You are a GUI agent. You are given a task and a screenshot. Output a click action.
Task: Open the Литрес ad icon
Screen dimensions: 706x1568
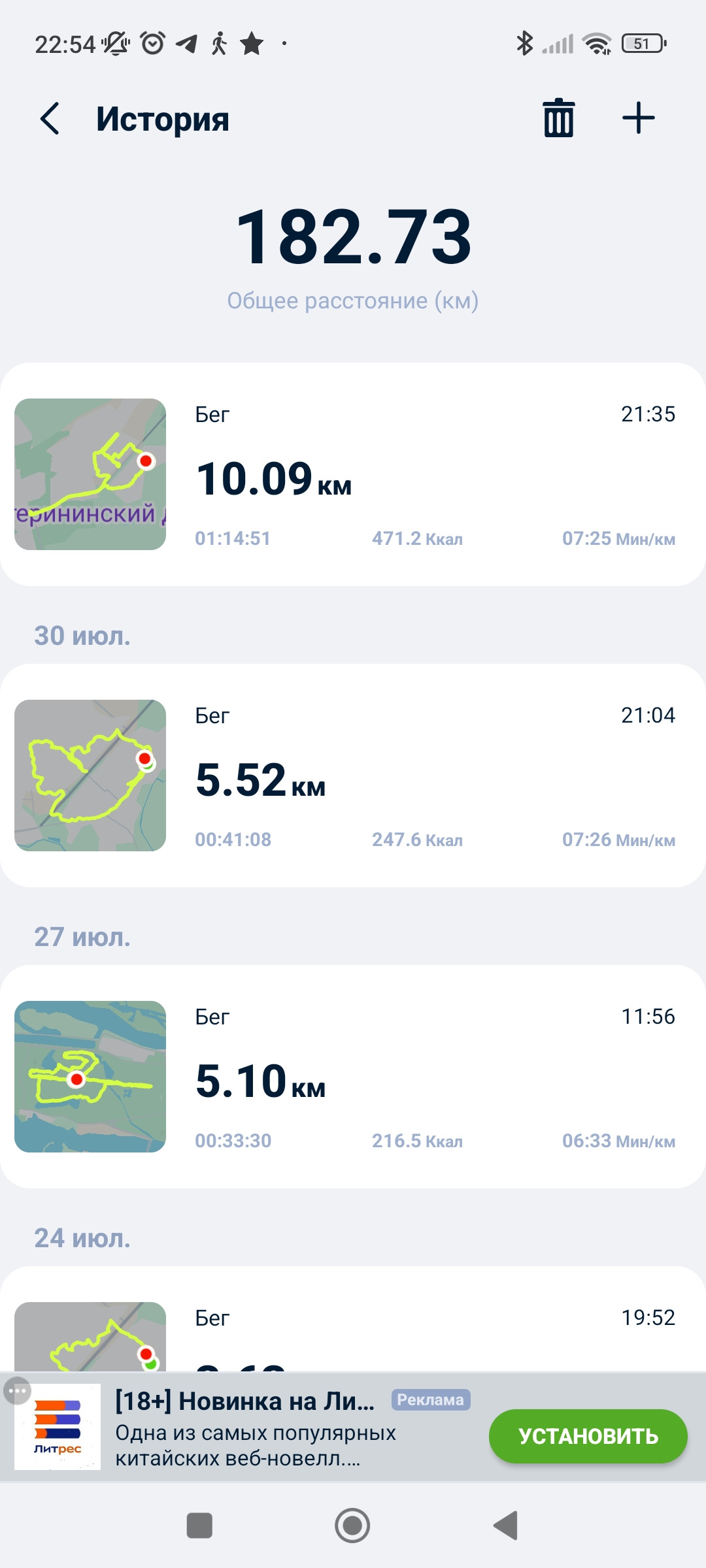coord(58,1427)
